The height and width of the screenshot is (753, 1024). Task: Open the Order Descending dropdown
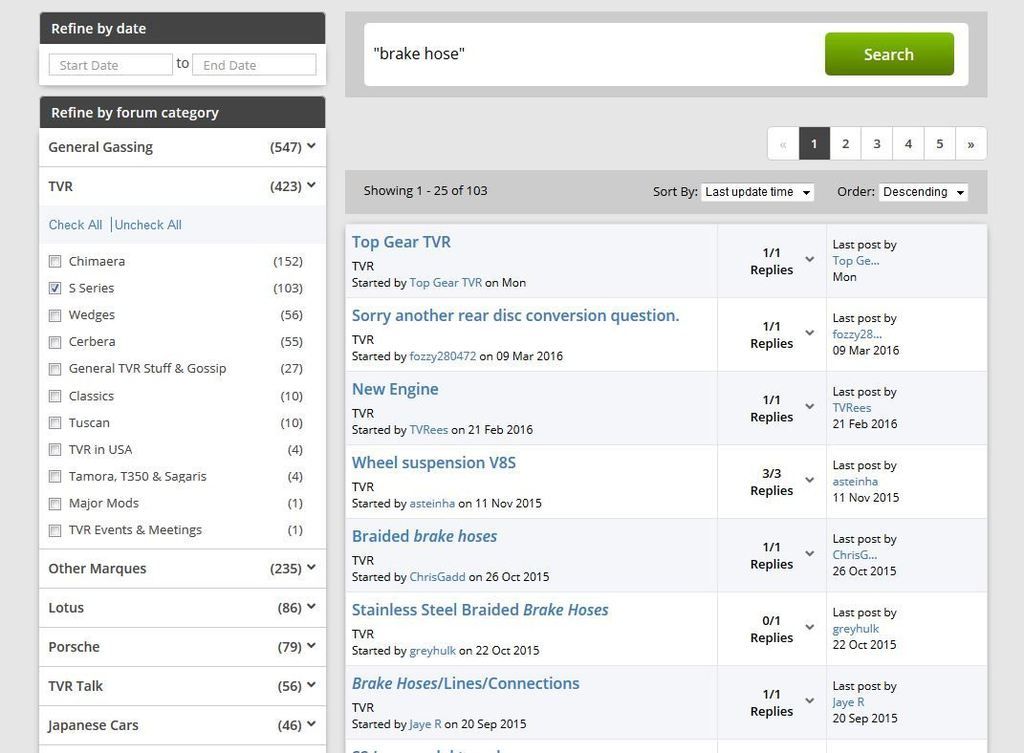[x=922, y=192]
